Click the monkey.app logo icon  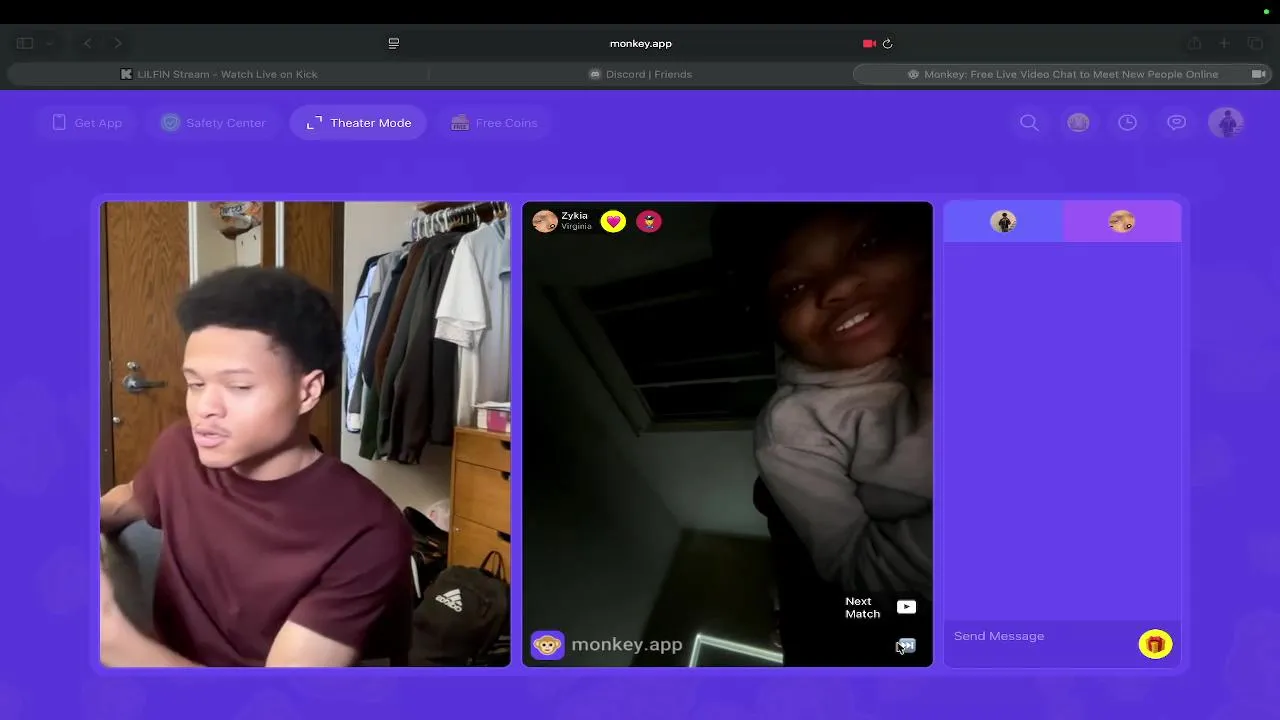pyautogui.click(x=547, y=645)
